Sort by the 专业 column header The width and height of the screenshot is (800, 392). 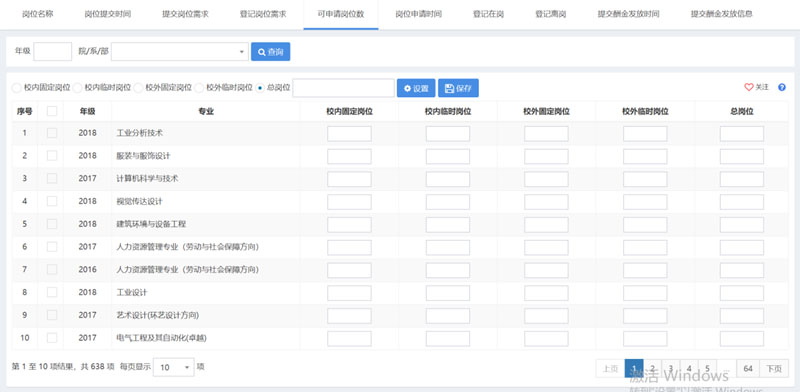point(206,111)
